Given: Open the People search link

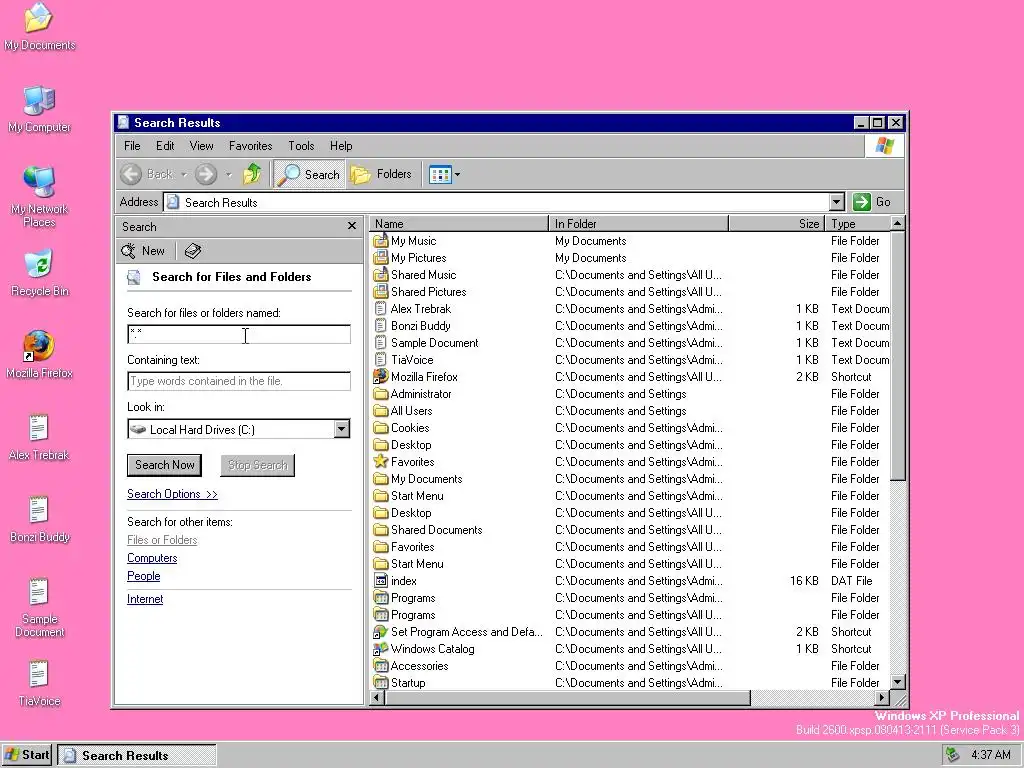Looking at the screenshot, I should 144,576.
